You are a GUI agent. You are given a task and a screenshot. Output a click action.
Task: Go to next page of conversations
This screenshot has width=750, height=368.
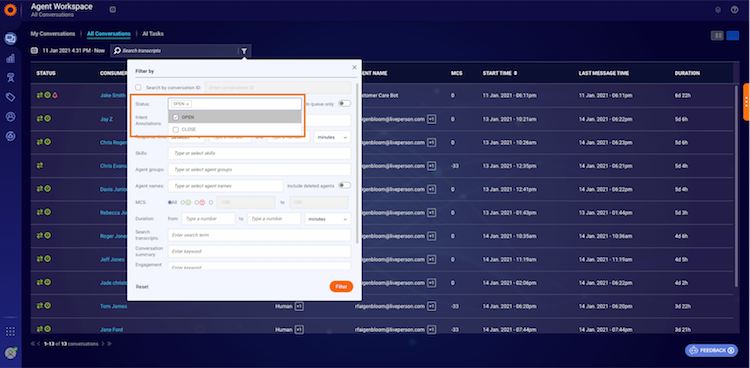coord(102,344)
